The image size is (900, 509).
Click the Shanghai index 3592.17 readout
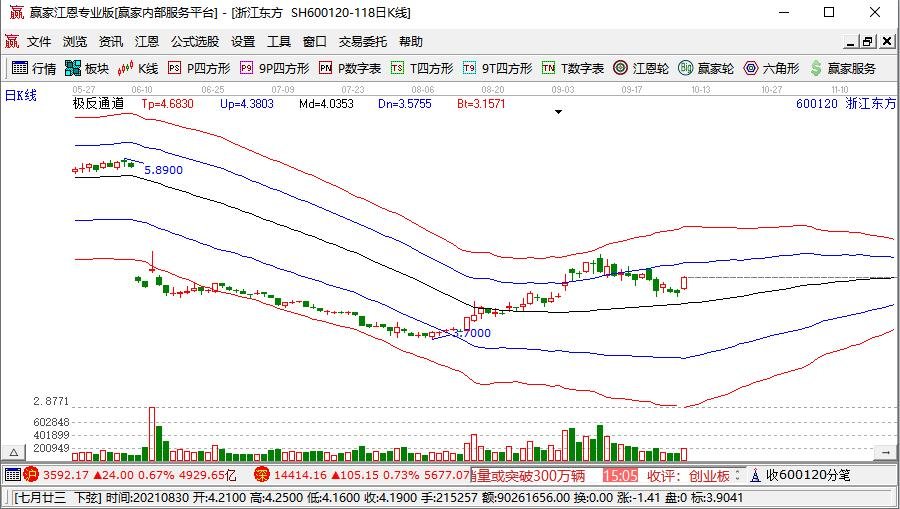coord(66,475)
